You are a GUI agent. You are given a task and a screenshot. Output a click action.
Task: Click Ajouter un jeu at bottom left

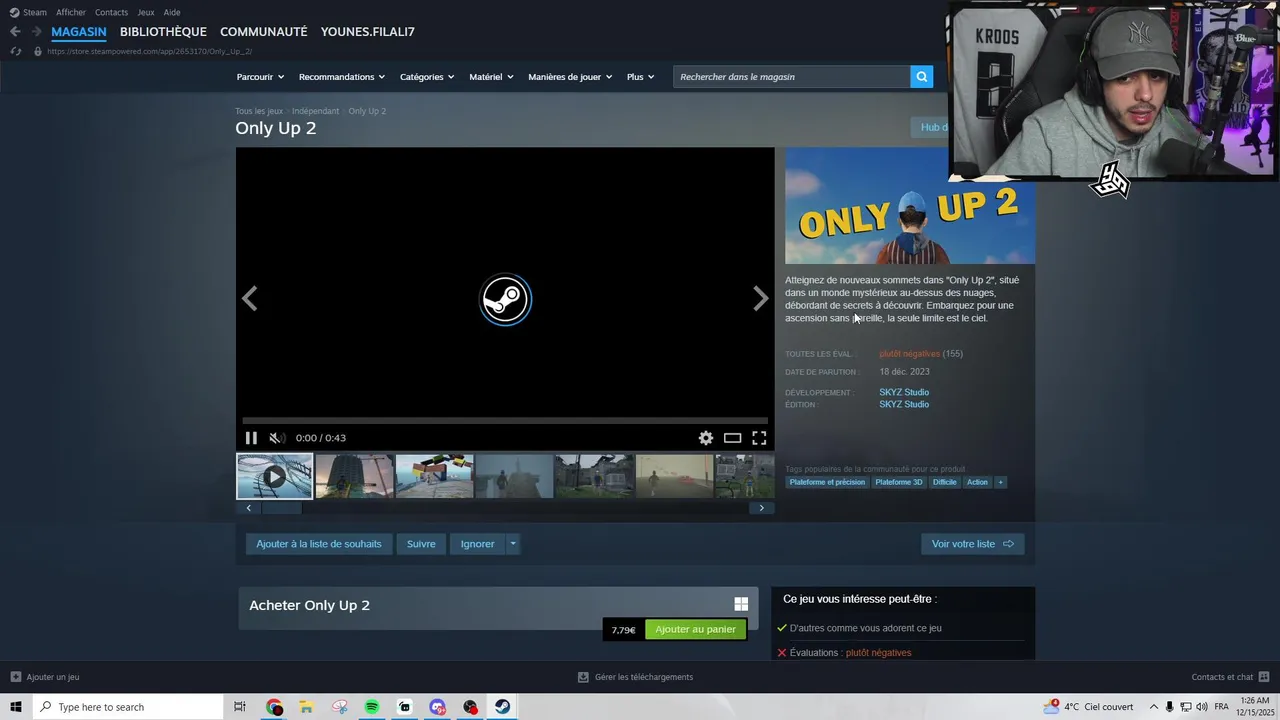(x=45, y=677)
